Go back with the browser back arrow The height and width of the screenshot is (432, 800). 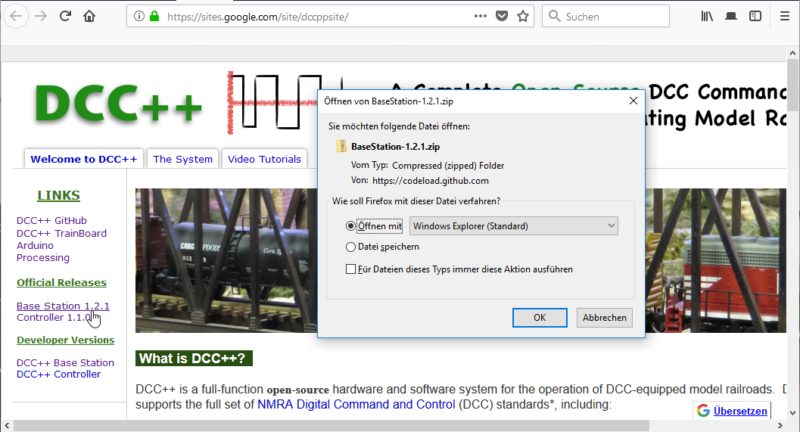point(16,16)
